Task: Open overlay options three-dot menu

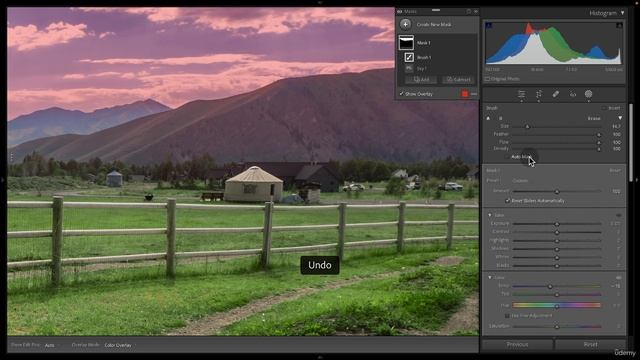Action: pyautogui.click(x=473, y=94)
